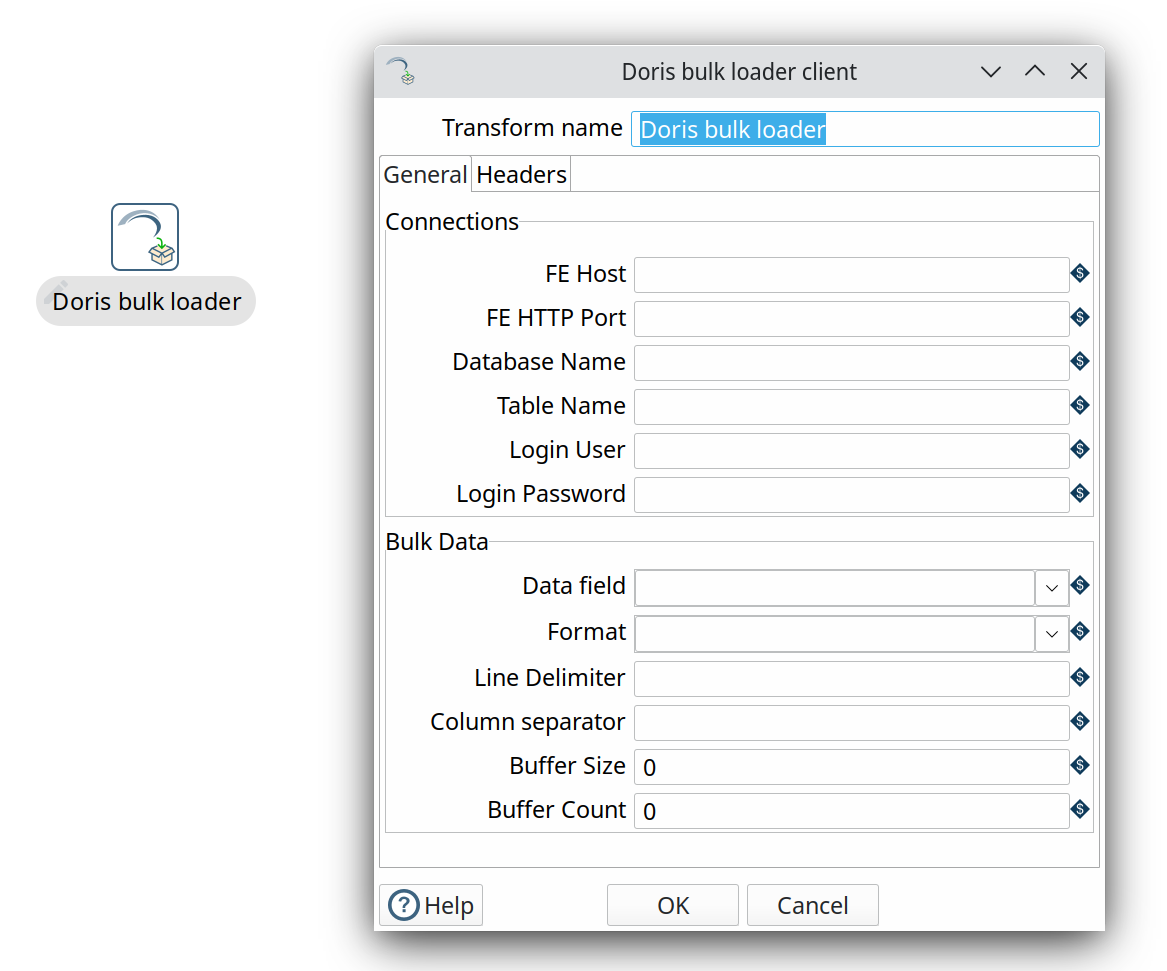Click the Doris bulk loader transform icon on canvas
The image size is (1167, 971).
tap(145, 237)
